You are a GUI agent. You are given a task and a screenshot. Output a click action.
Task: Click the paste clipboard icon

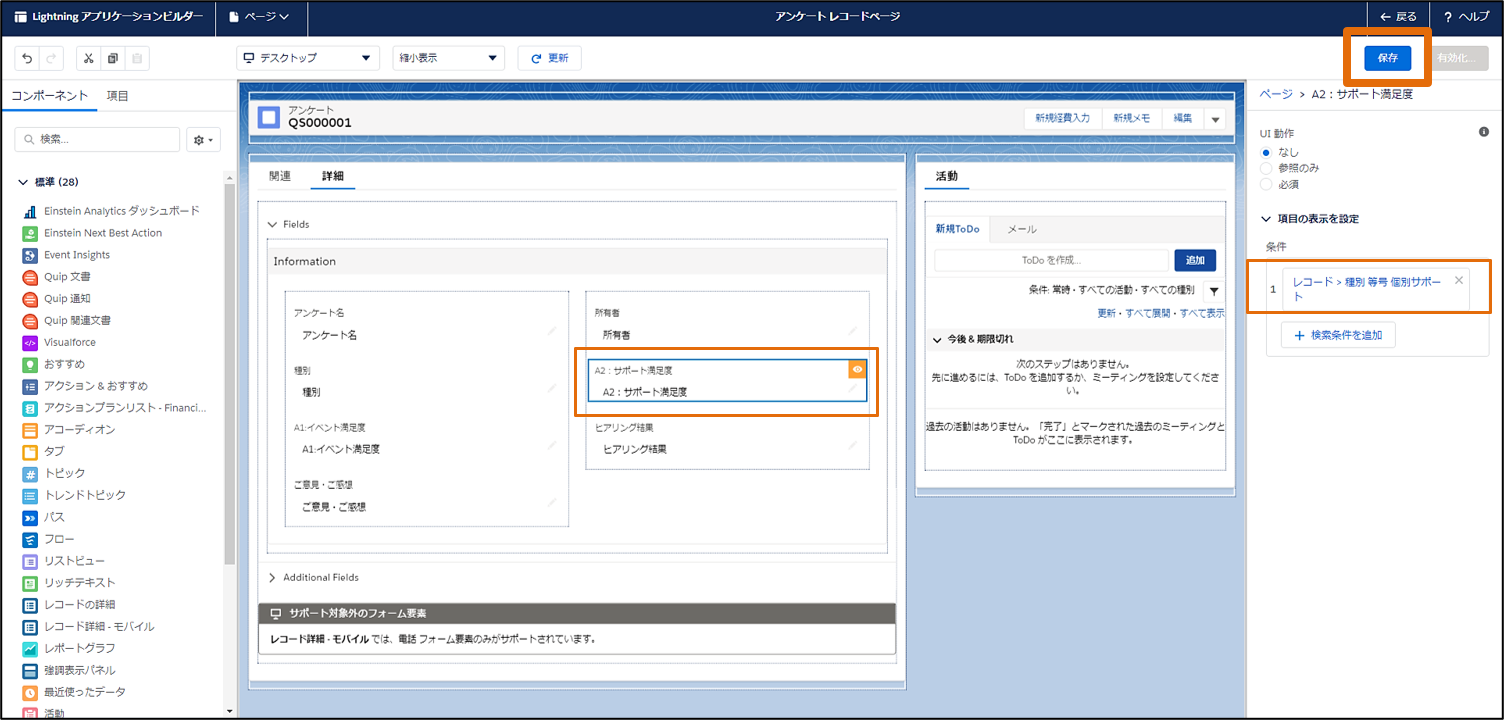(138, 58)
